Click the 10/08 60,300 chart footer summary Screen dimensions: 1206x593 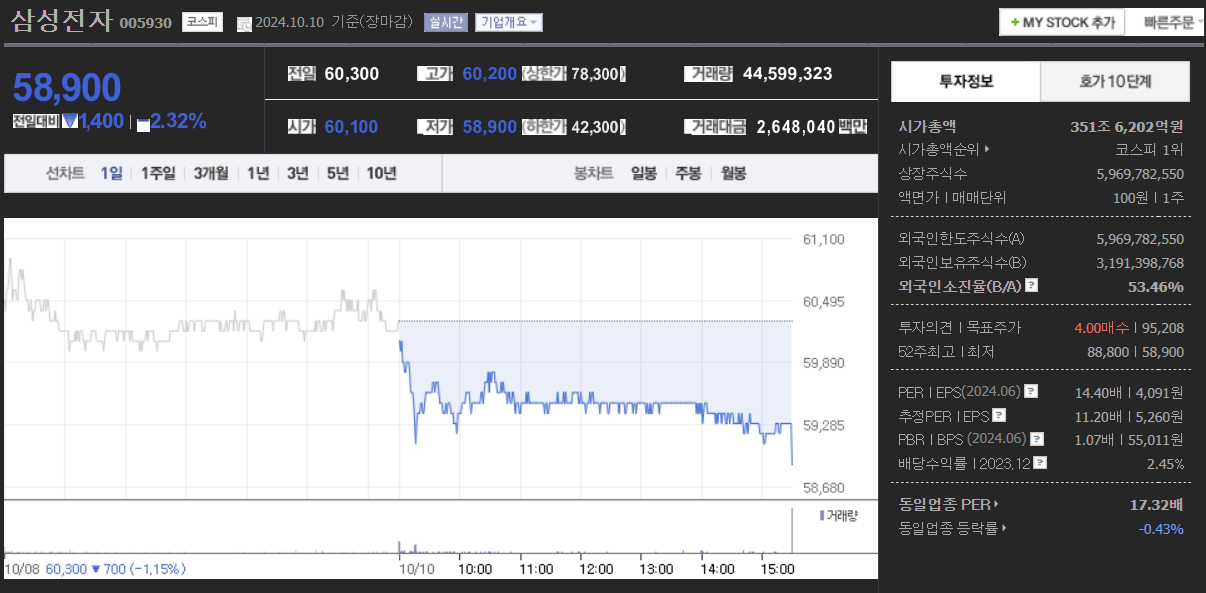95,569
